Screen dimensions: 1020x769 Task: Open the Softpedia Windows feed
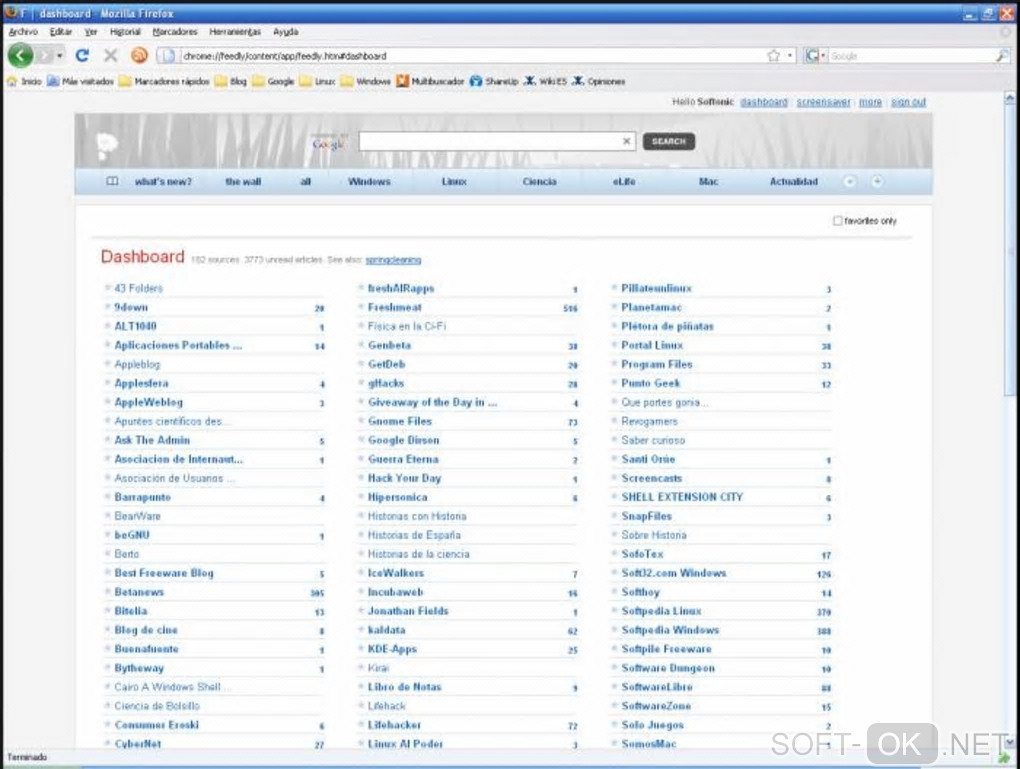670,630
